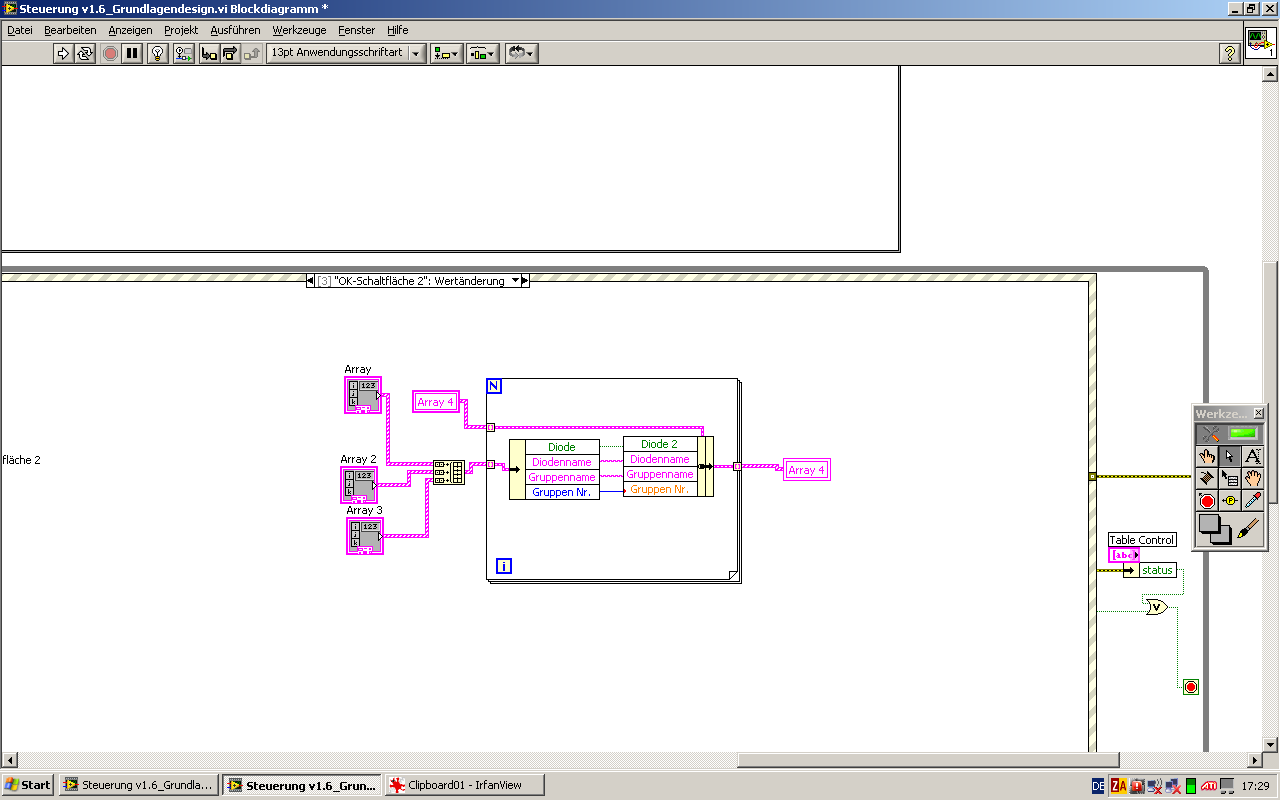Viewport: 1280px width, 800px height.
Task: Click the loop iteration i terminal
Action: click(x=504, y=566)
